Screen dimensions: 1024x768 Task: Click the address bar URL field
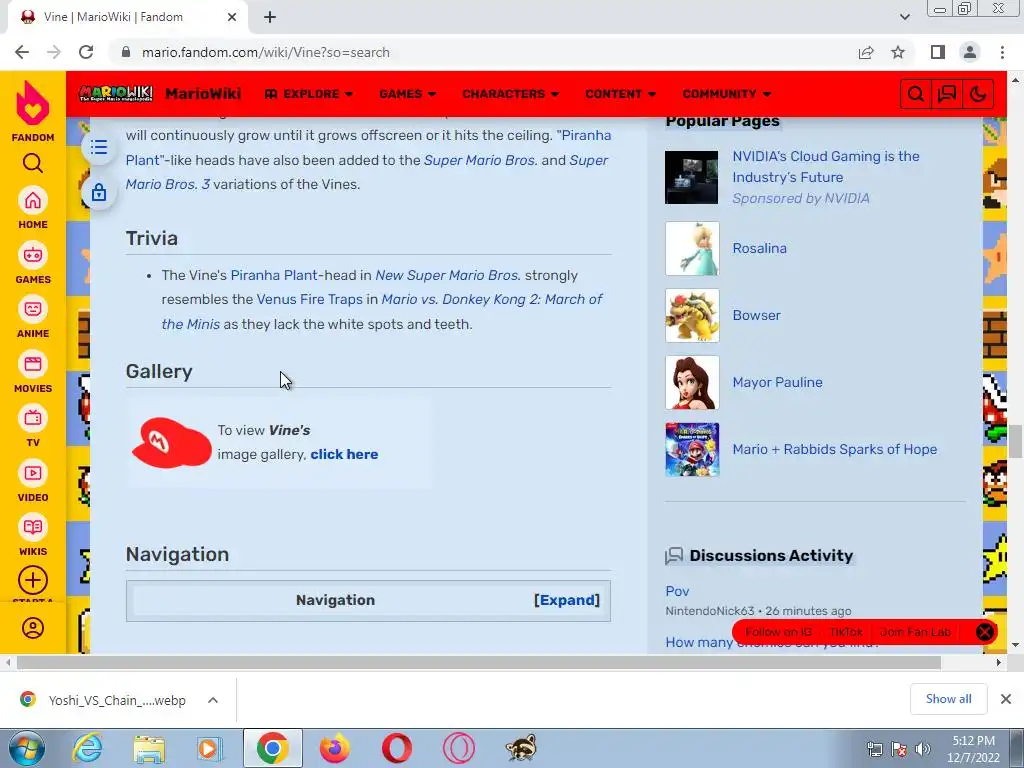point(483,52)
